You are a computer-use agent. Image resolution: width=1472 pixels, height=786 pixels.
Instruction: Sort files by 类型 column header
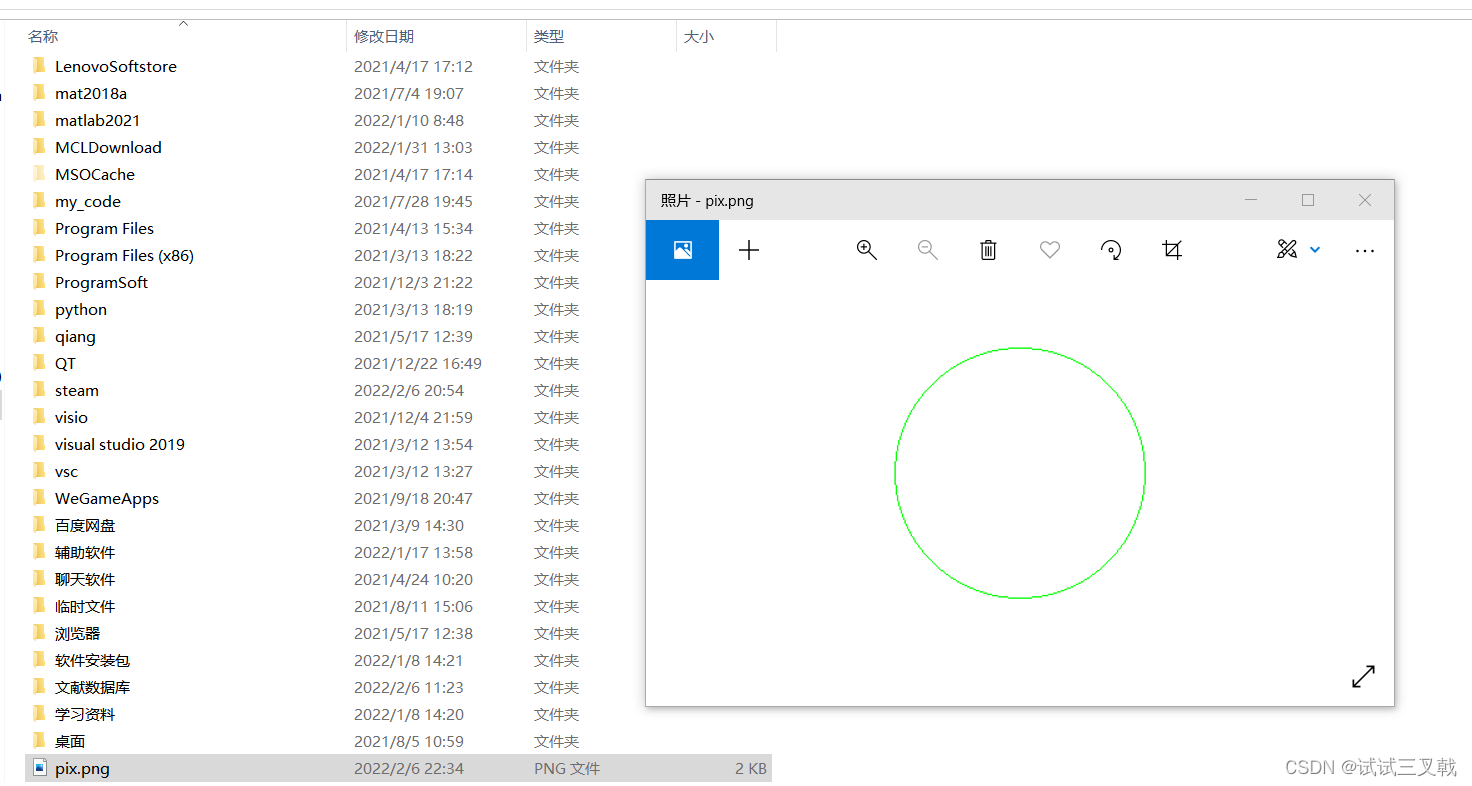coord(548,36)
